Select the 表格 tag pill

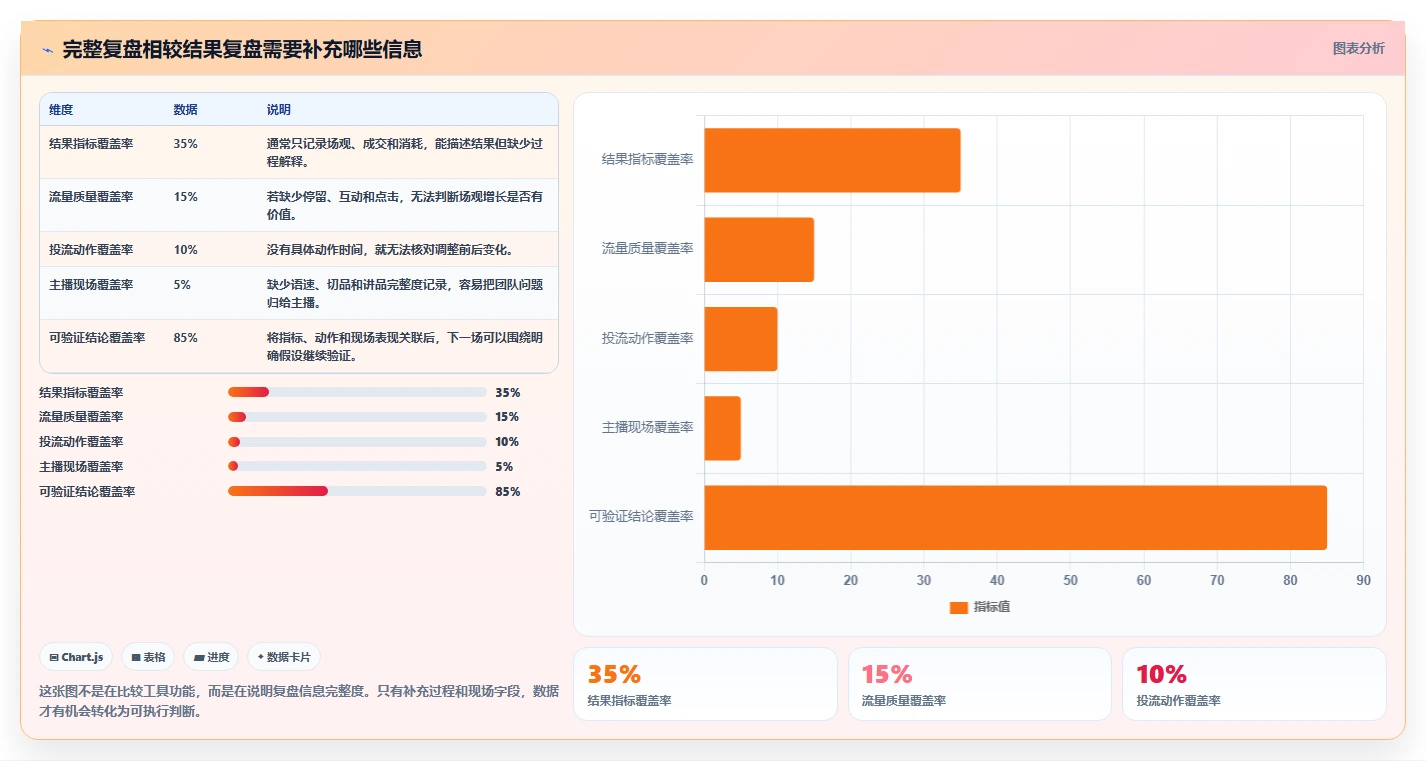148,657
